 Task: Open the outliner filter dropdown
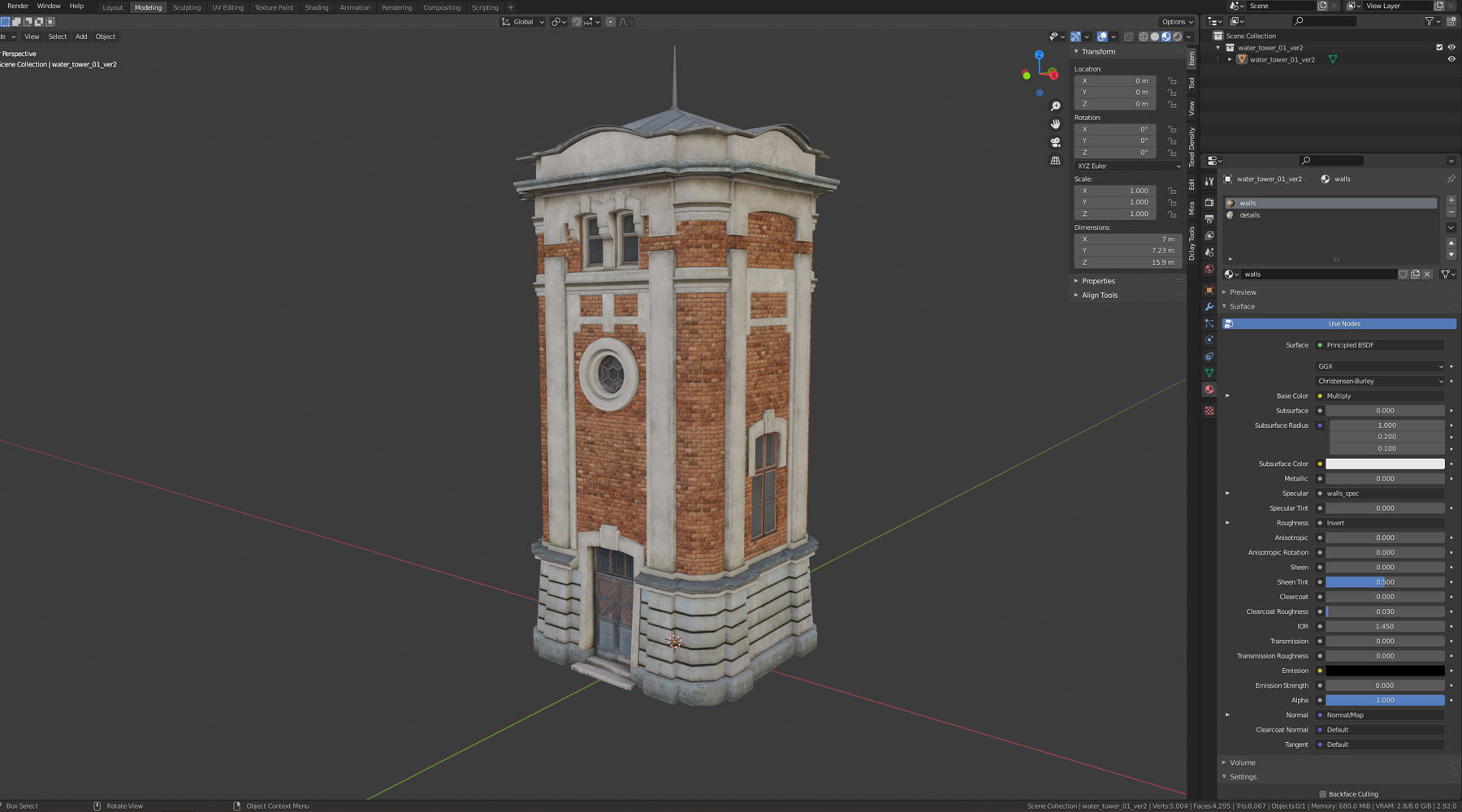[x=1432, y=21]
